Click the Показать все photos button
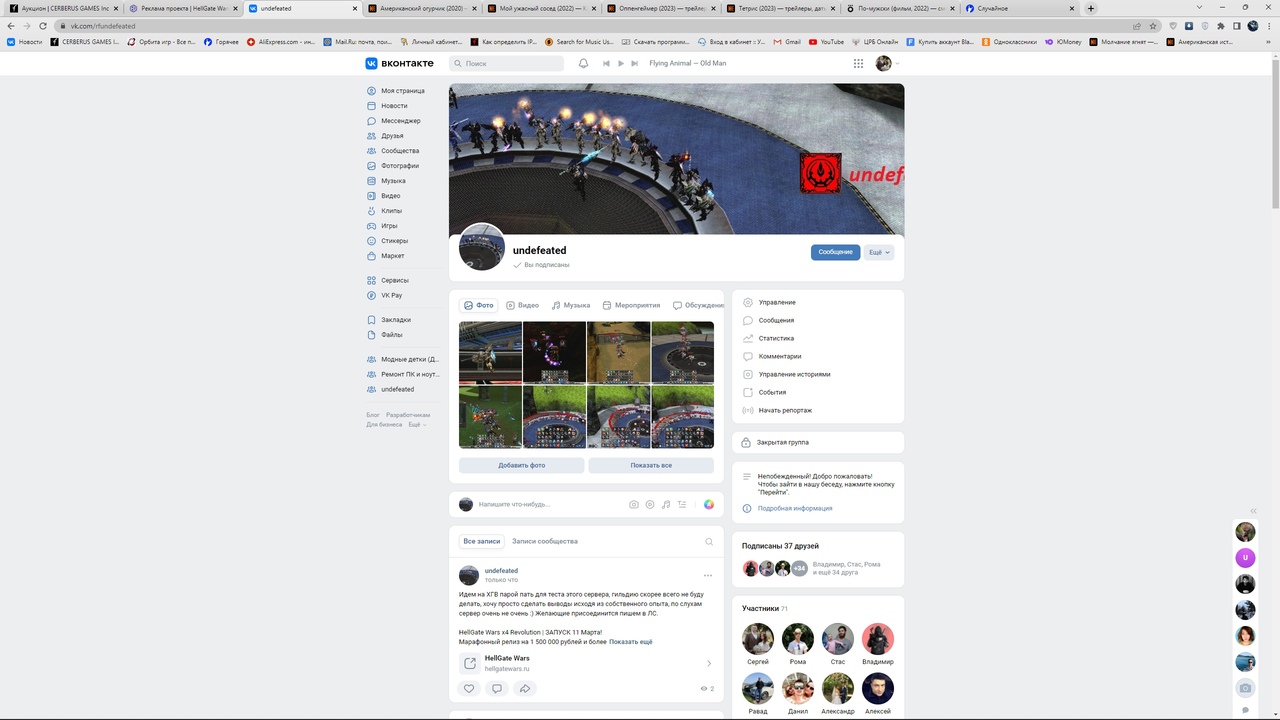 pos(651,465)
